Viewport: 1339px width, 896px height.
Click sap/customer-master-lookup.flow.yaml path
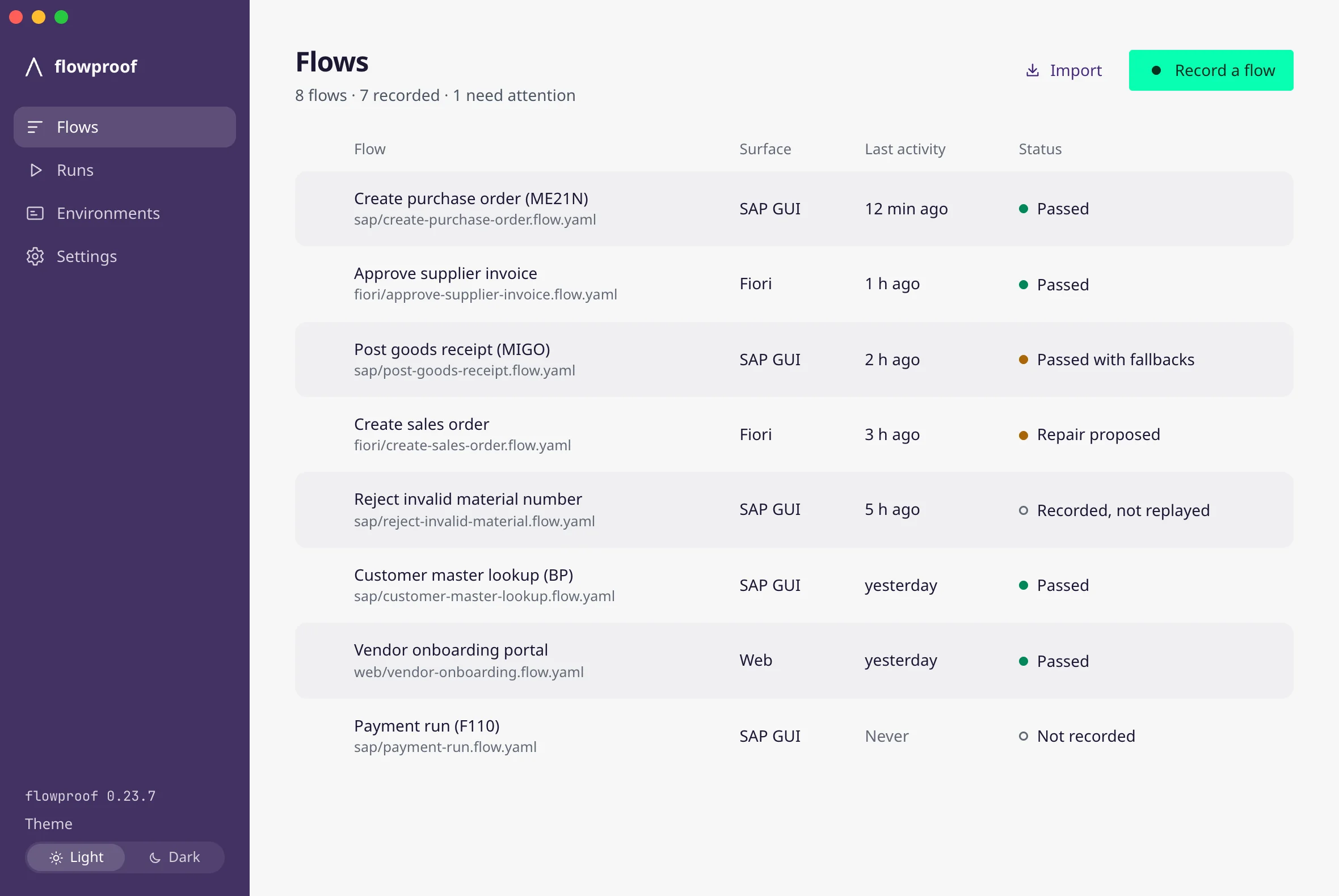(485, 597)
